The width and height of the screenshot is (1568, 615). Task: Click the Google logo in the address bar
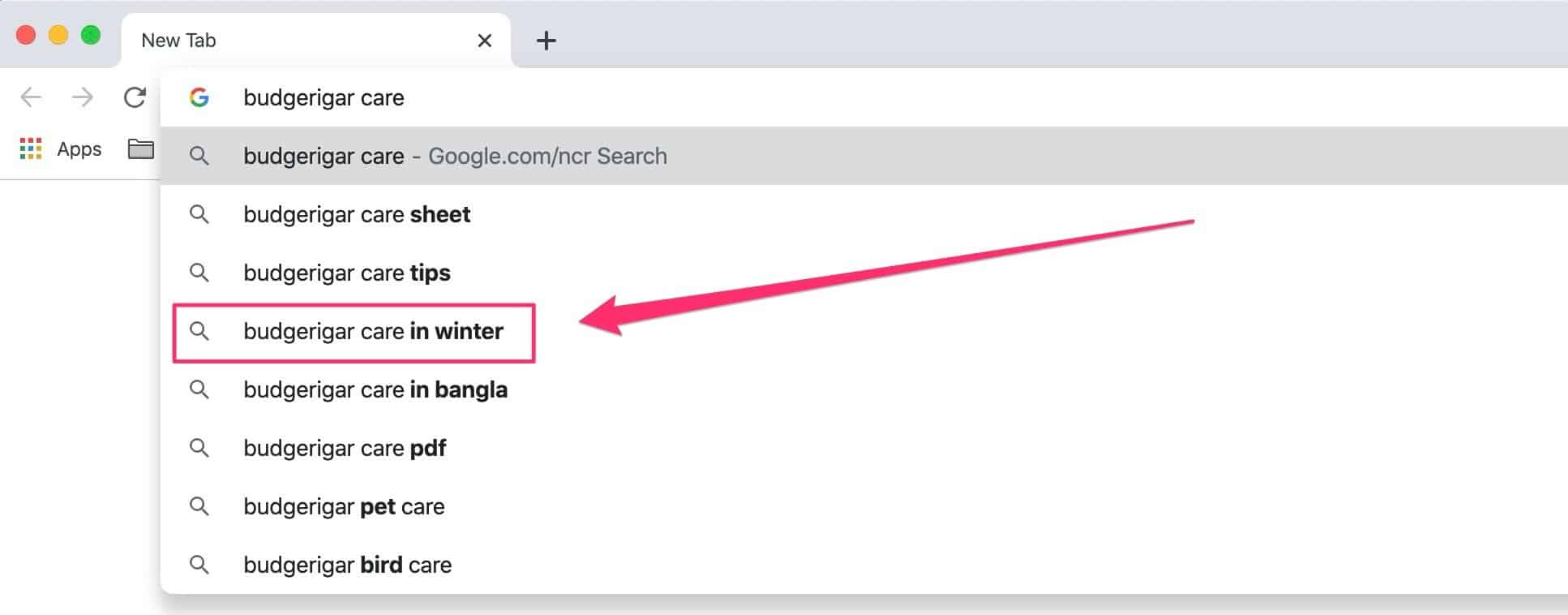pos(199,97)
